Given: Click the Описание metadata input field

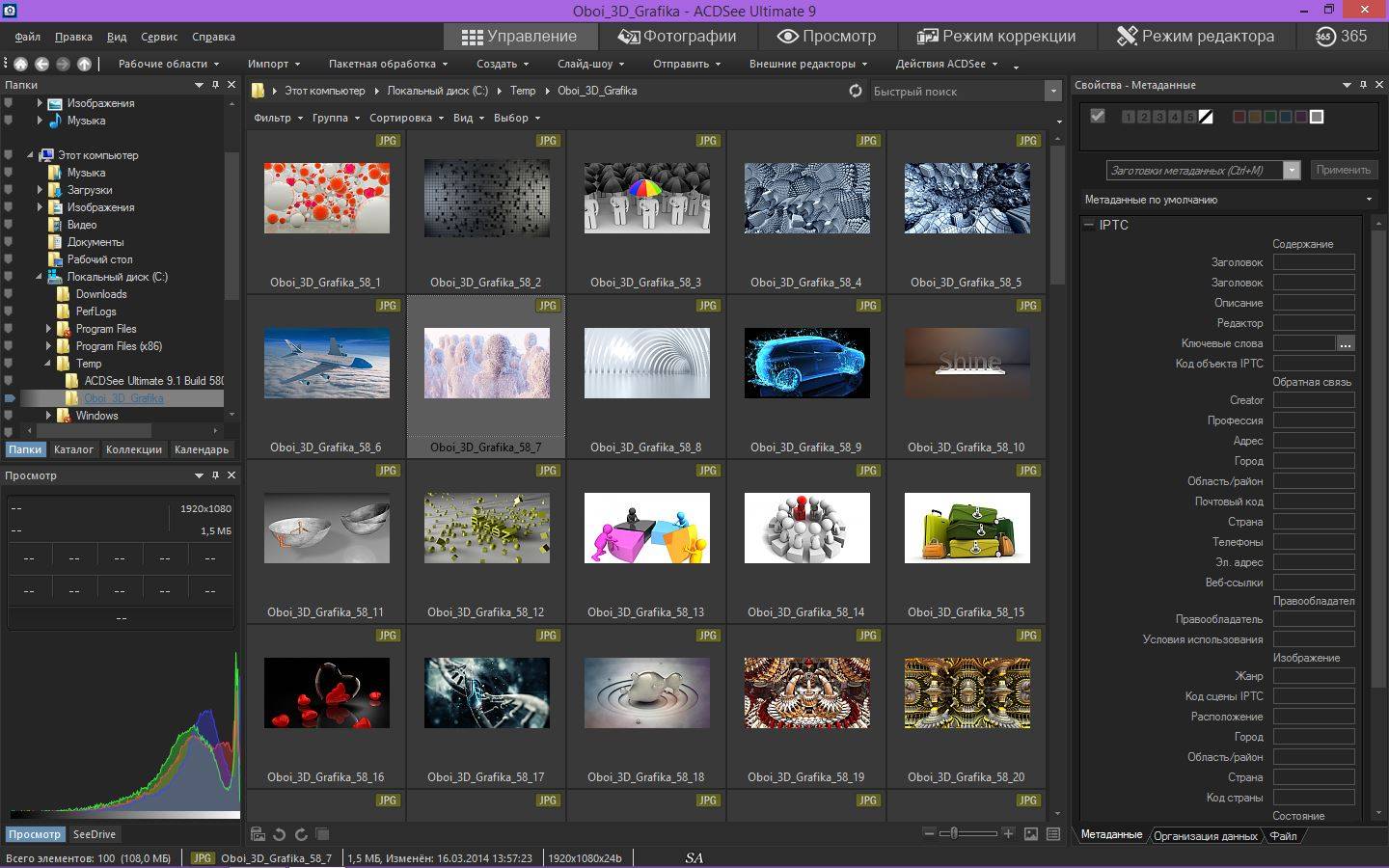Looking at the screenshot, I should [x=1314, y=303].
